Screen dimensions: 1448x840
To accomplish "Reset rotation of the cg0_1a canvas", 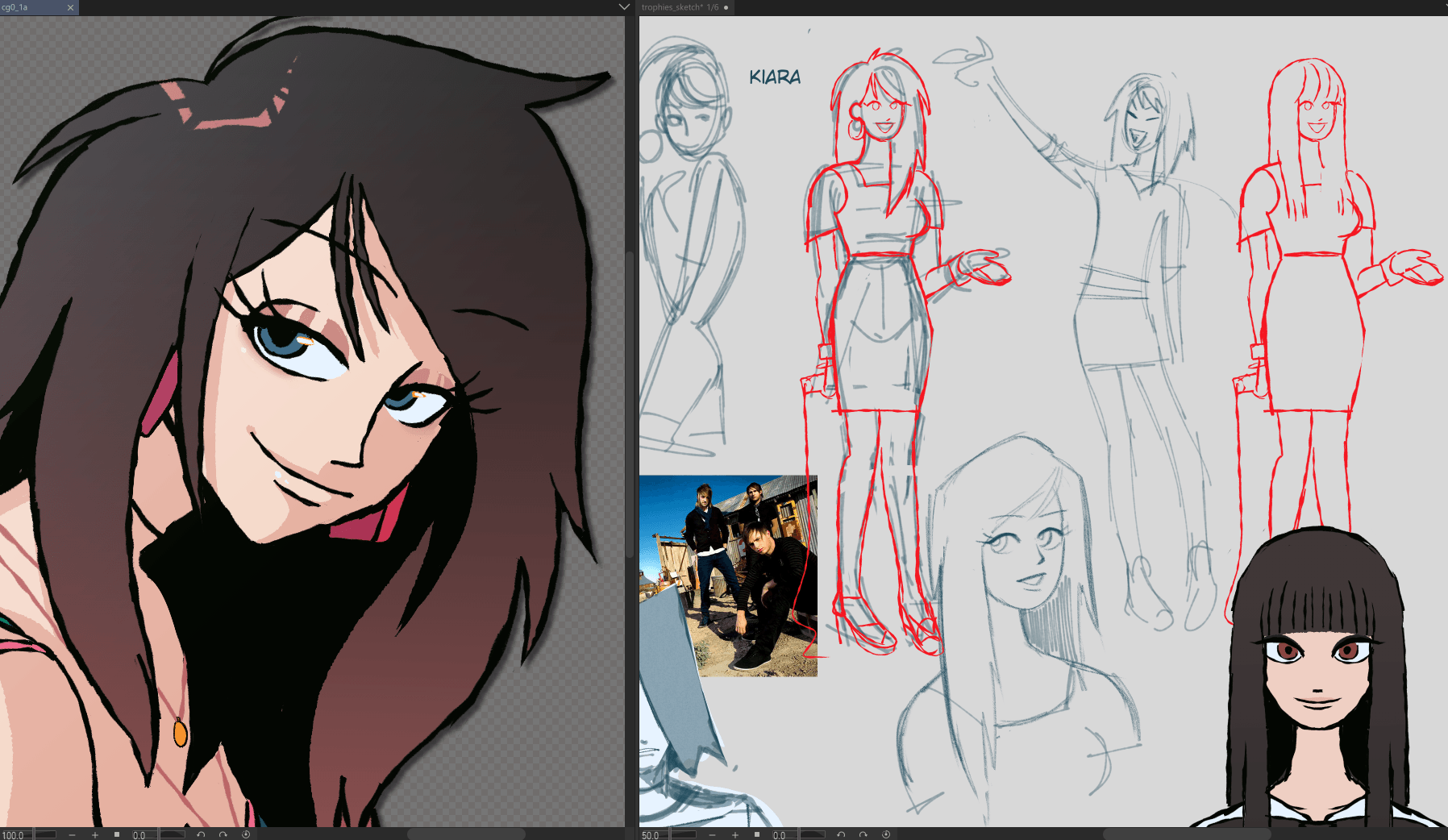I will [x=246, y=834].
